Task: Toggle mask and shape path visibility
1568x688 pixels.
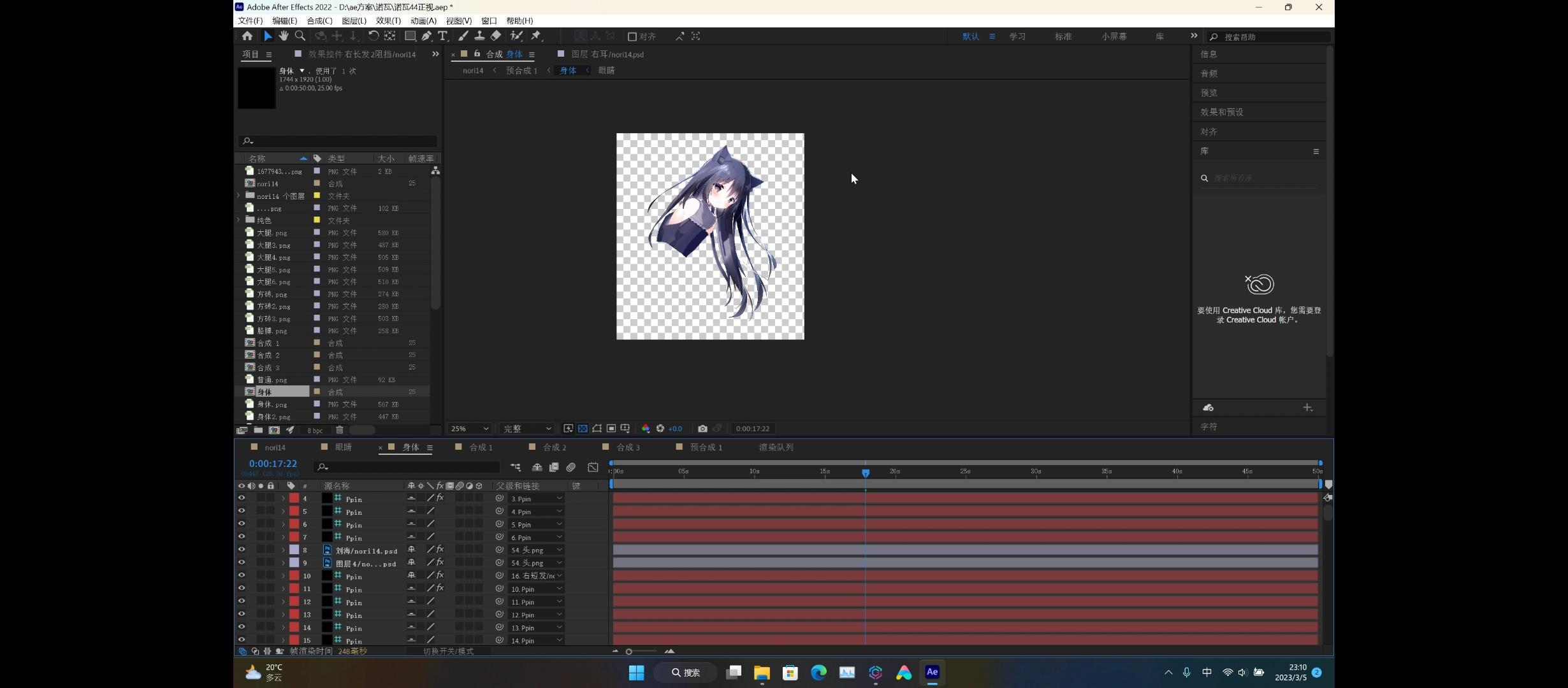Action: pos(597,429)
